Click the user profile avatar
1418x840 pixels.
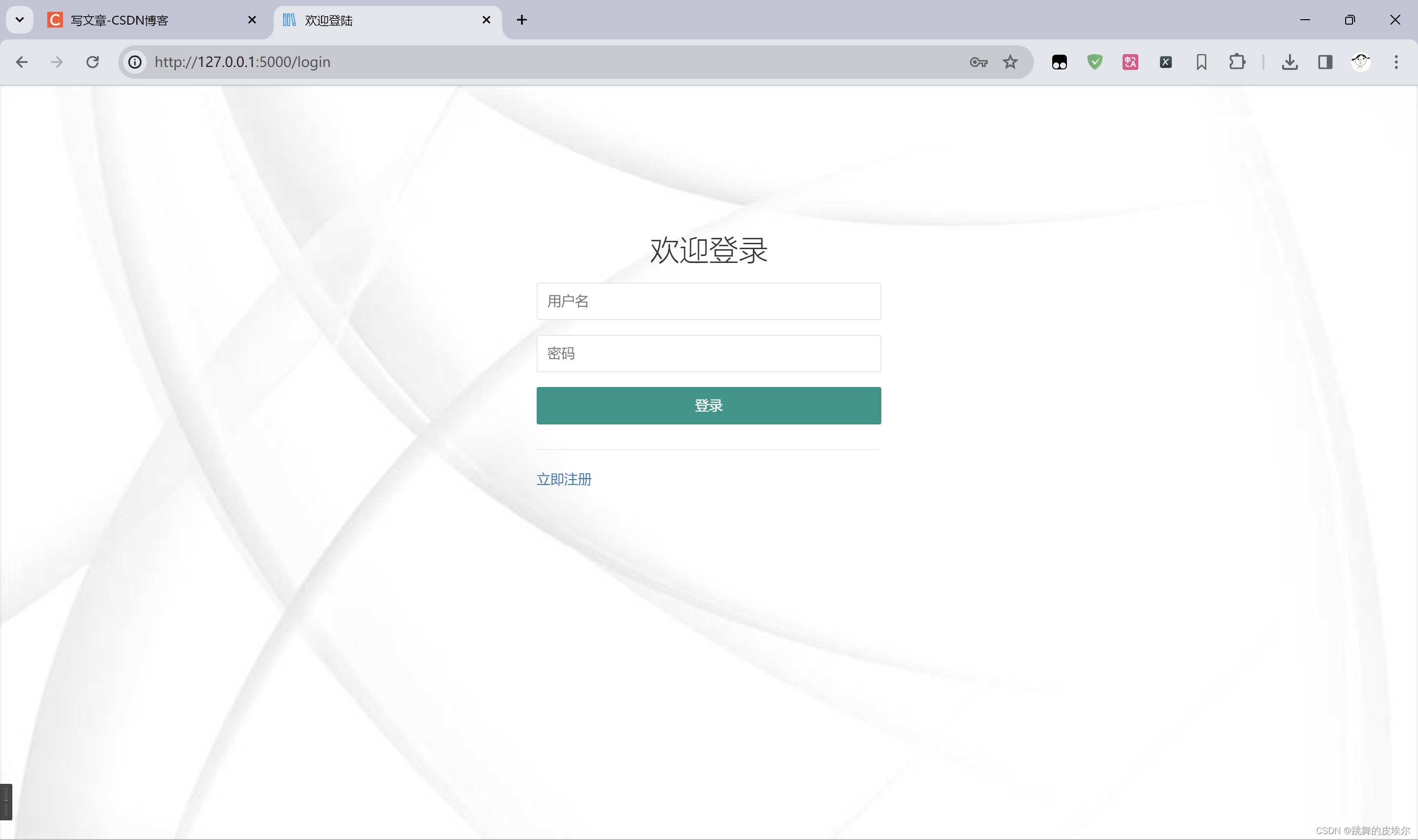click(1360, 62)
